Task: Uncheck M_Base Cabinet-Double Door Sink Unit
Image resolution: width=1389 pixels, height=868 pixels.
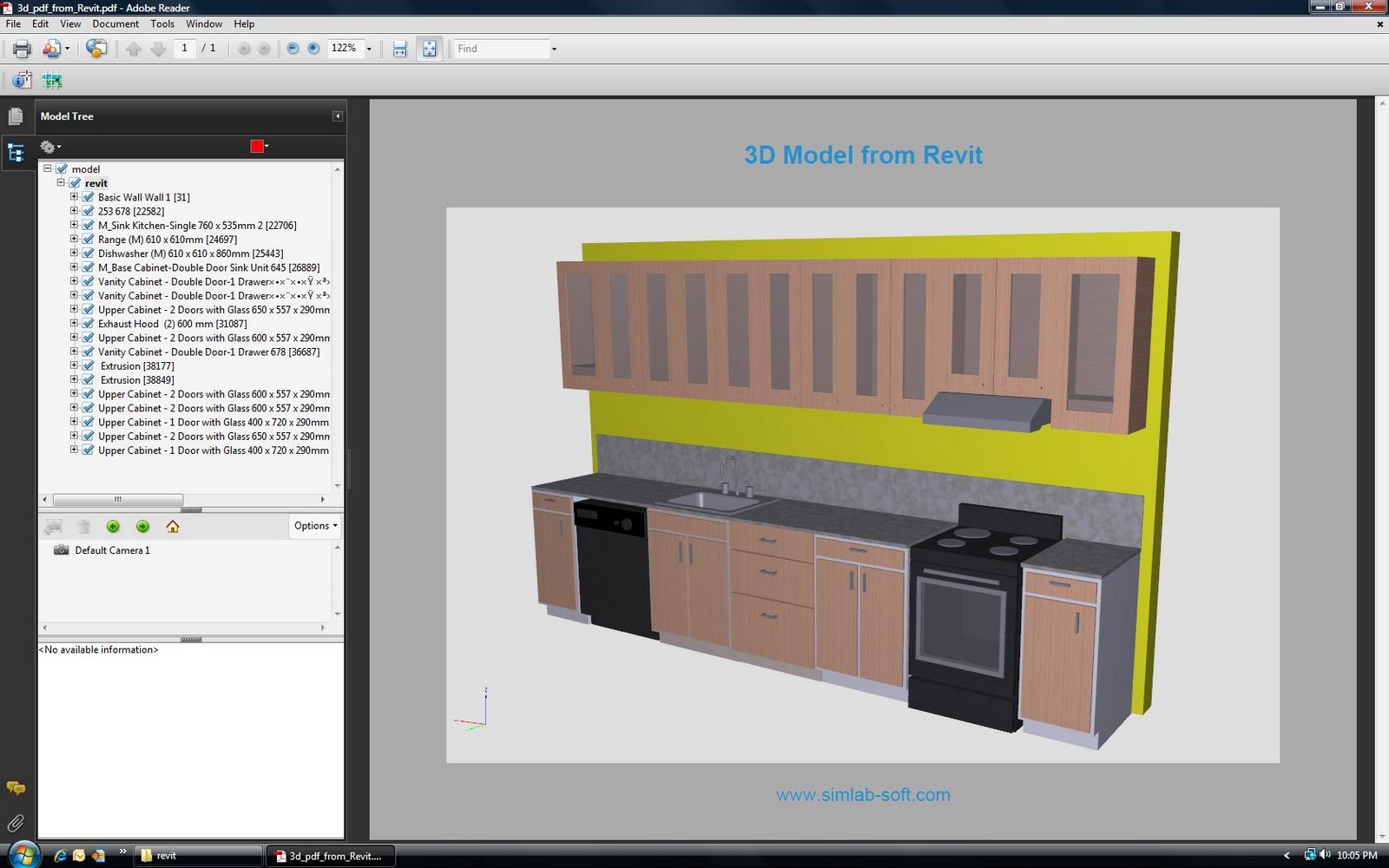Action: (x=88, y=267)
